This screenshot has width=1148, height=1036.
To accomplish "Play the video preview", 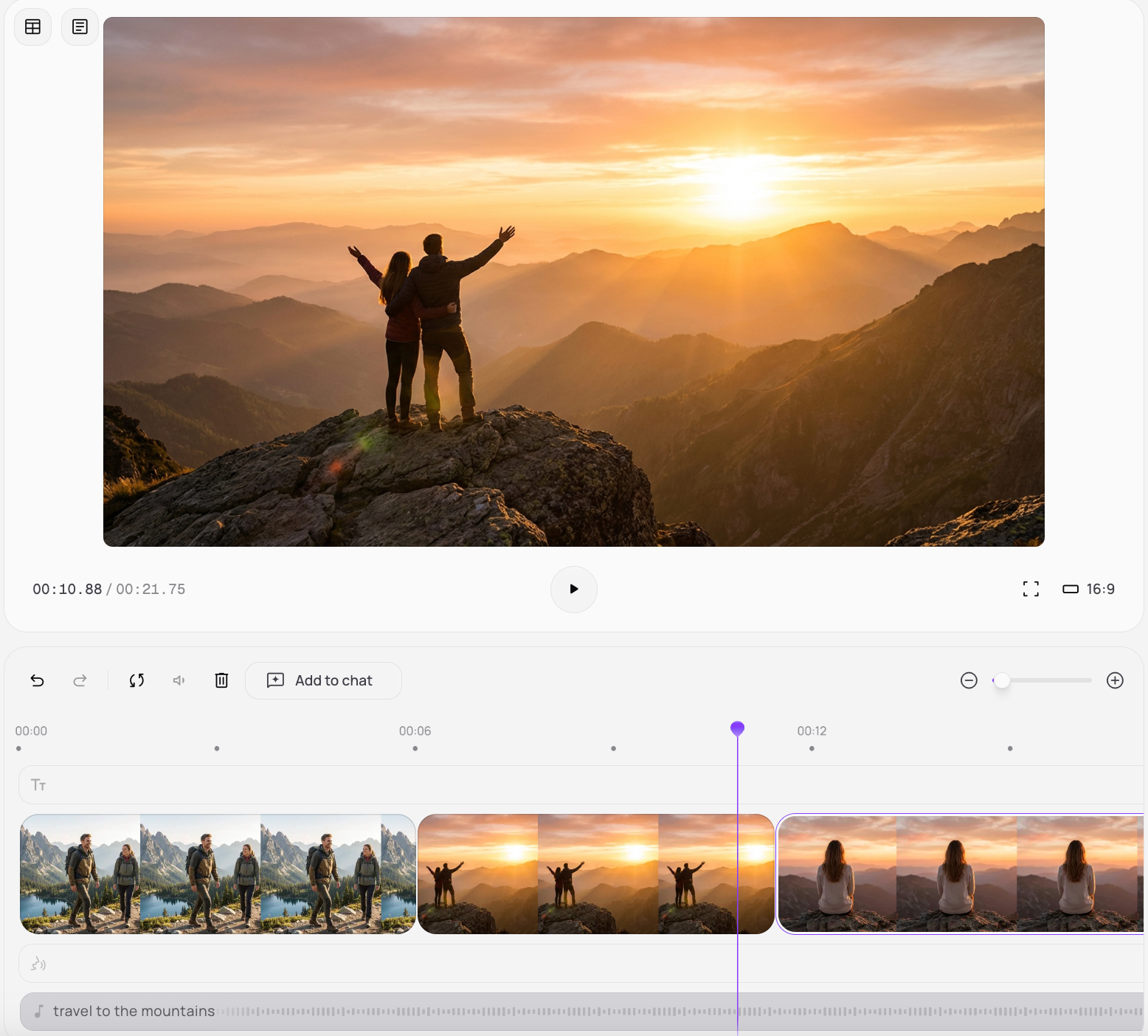I will pyautogui.click(x=573, y=589).
